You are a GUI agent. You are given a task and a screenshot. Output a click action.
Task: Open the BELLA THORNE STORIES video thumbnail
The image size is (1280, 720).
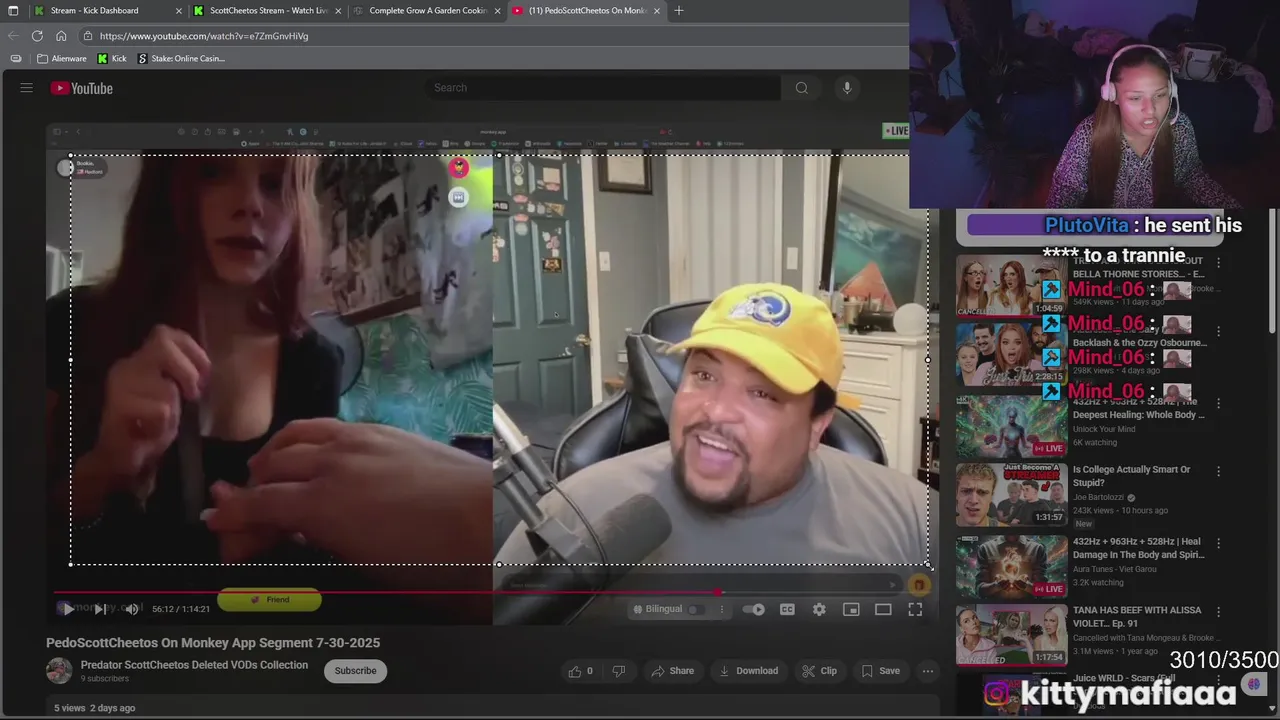(1011, 285)
